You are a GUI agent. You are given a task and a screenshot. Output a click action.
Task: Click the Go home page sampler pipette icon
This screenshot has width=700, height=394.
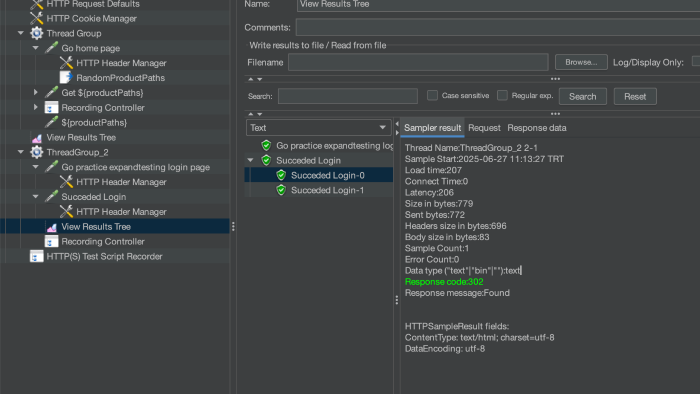(x=51, y=48)
